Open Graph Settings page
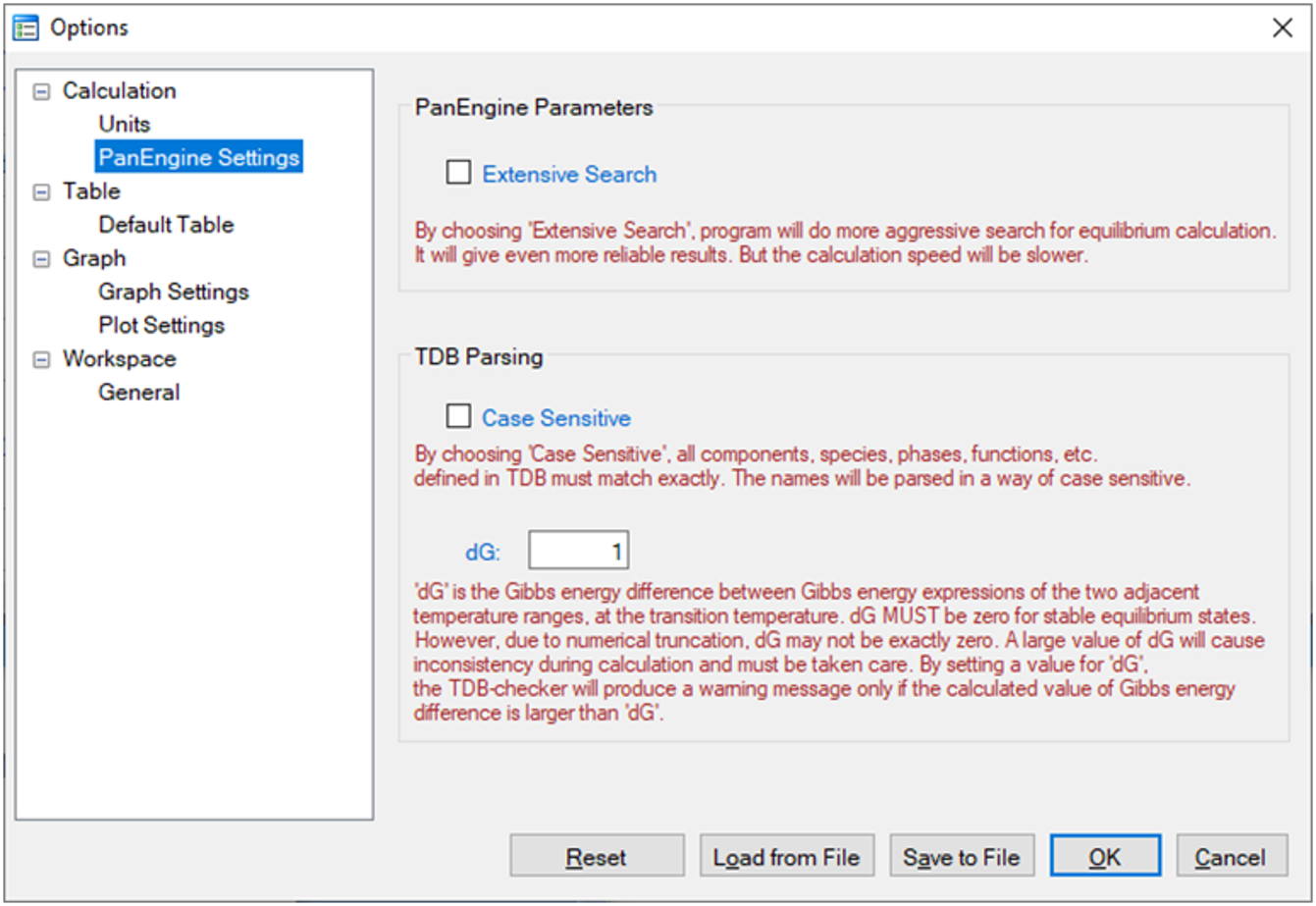 click(x=174, y=292)
